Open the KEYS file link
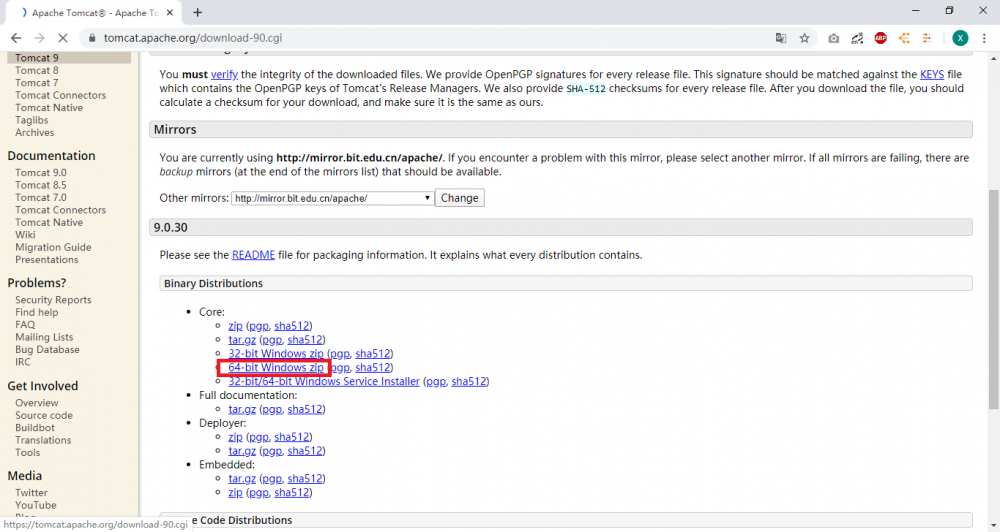This screenshot has height=532, width=1000. click(x=932, y=75)
